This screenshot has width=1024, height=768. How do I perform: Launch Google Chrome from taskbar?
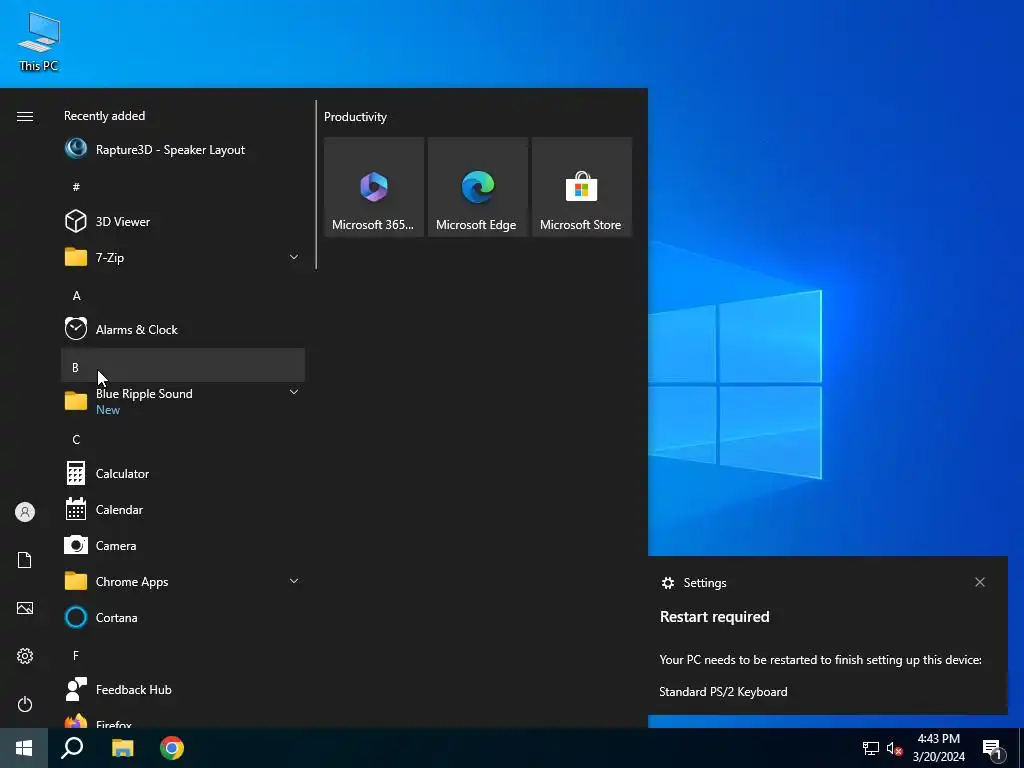click(x=172, y=748)
